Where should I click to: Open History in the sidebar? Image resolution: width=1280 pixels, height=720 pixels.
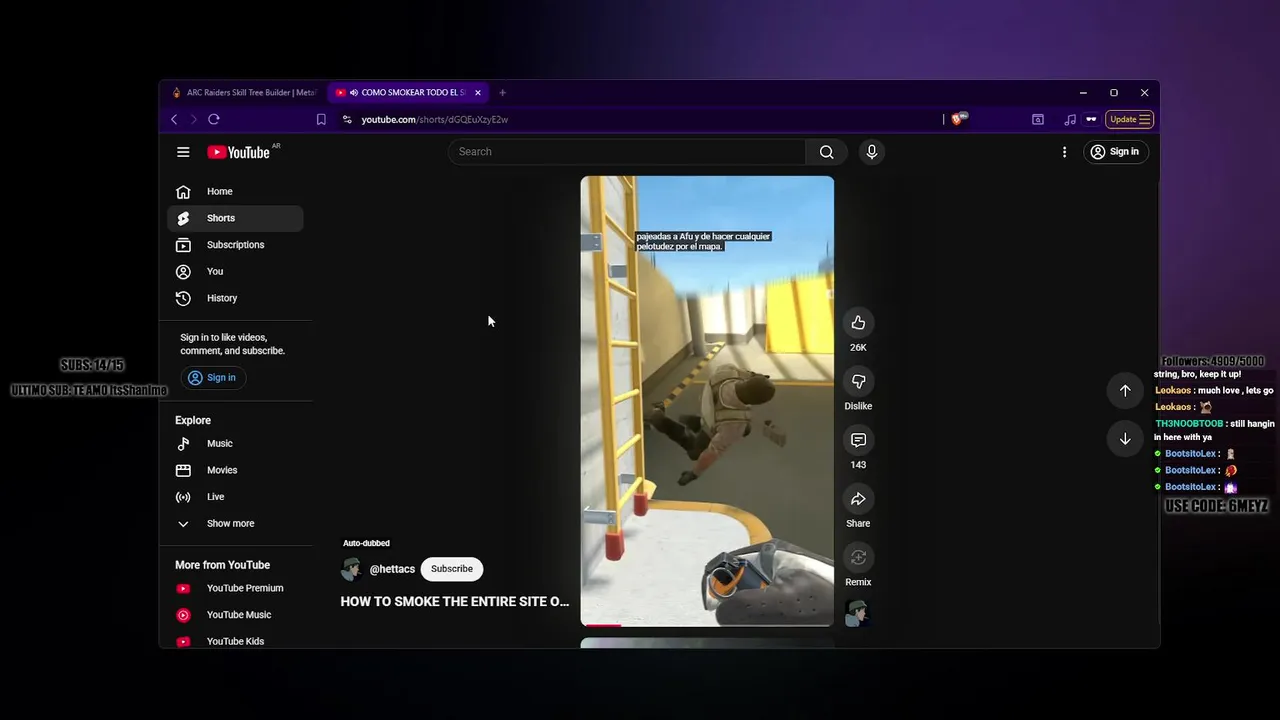(x=235, y=298)
